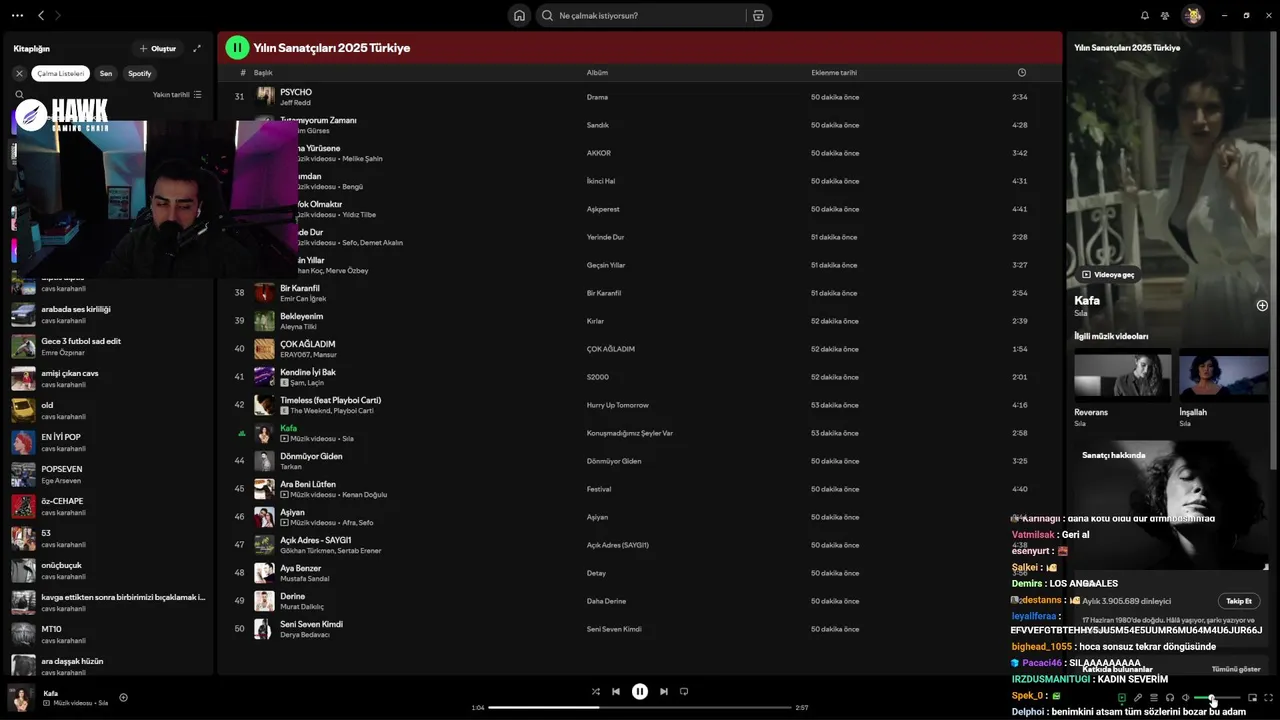Open the Yakın tarihli sort dropdown
The width and height of the screenshot is (1280, 720).
177,95
